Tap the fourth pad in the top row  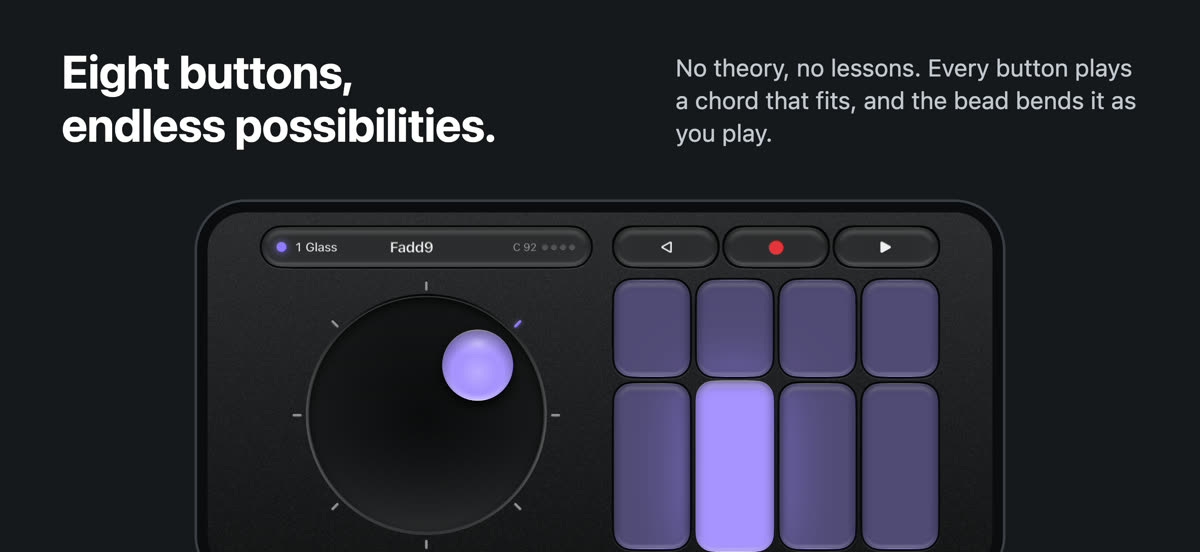pos(900,328)
